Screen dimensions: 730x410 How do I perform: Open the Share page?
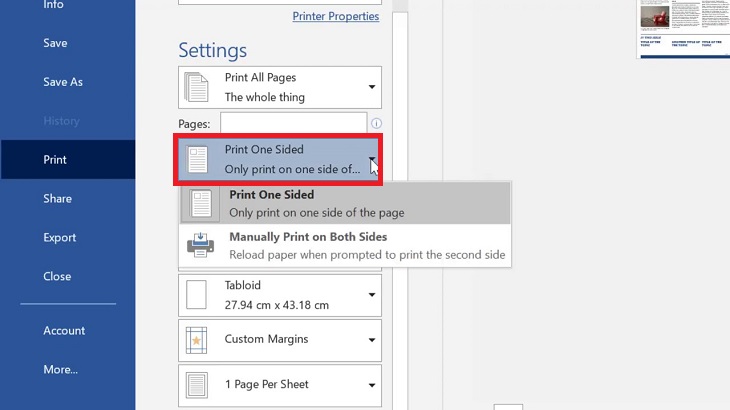click(57, 199)
